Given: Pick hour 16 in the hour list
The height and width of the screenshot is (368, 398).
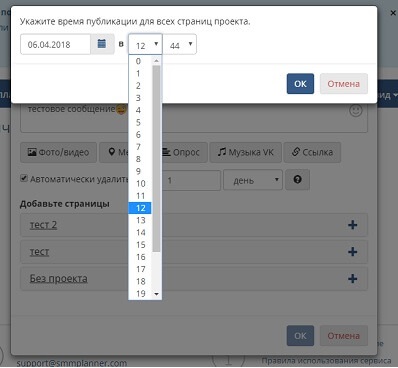Looking at the screenshot, I should coord(140,257).
